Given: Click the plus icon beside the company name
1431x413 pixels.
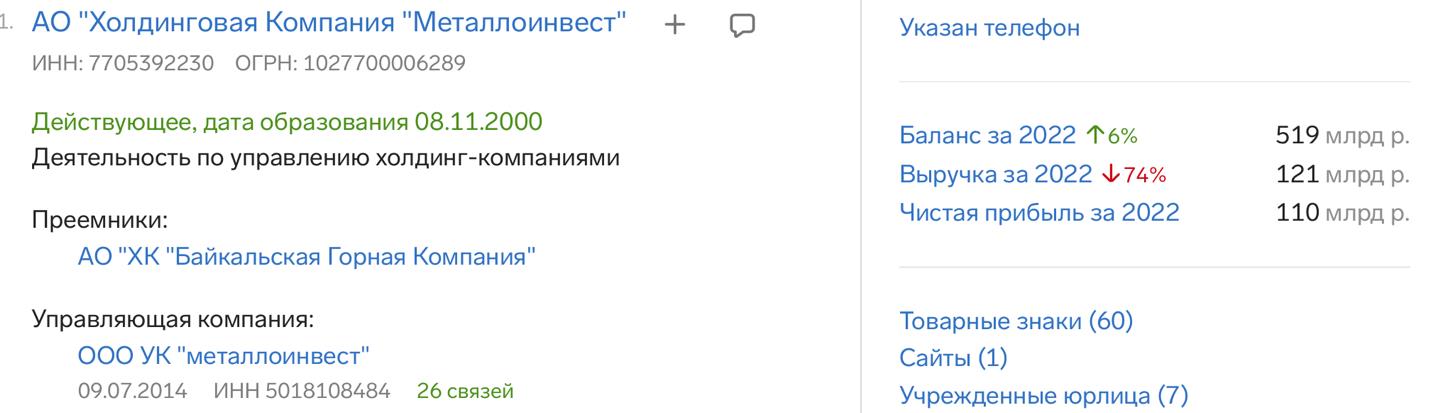Looking at the screenshot, I should click(675, 25).
